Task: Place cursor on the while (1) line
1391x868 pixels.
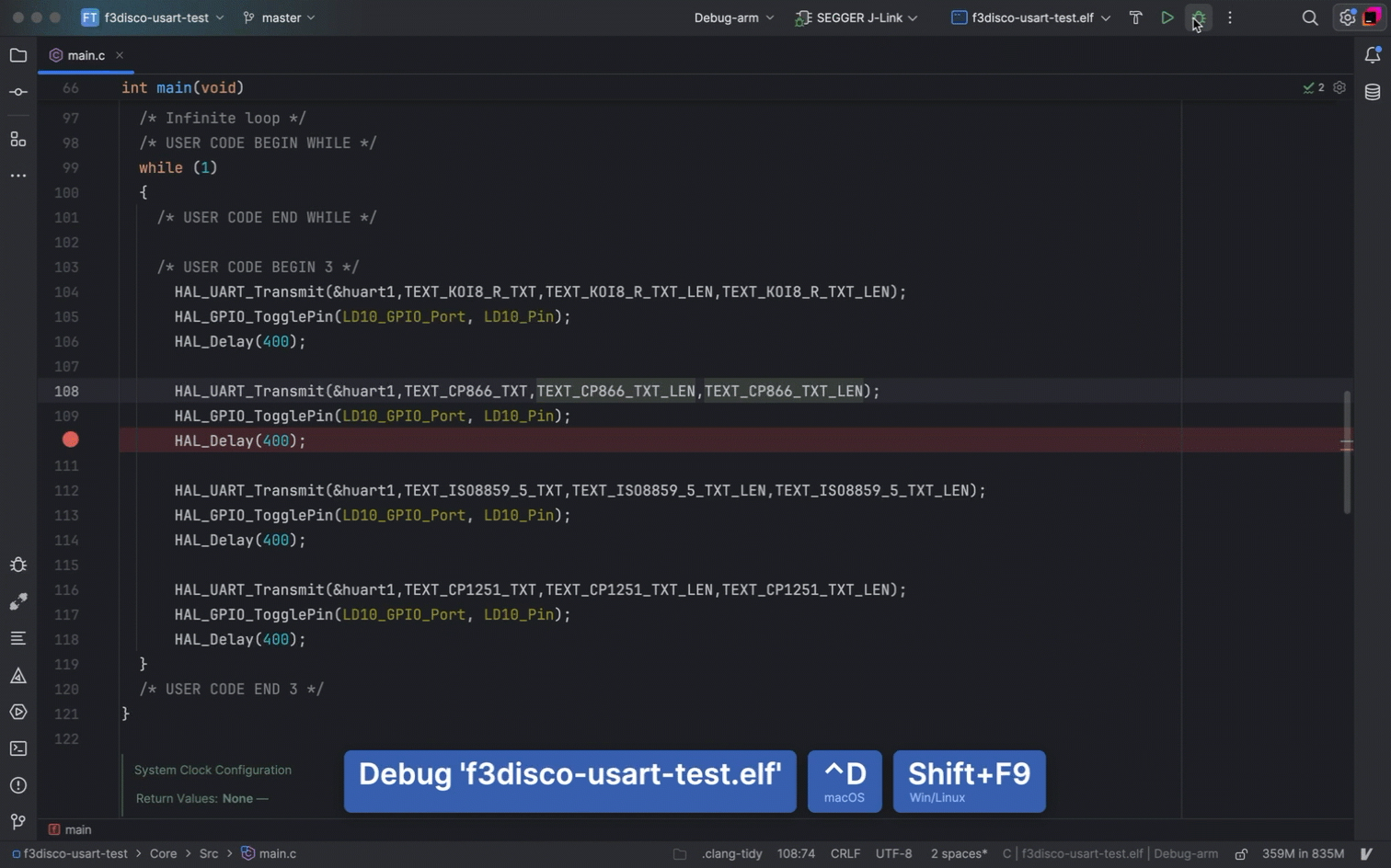Action: pyautogui.click(x=178, y=168)
